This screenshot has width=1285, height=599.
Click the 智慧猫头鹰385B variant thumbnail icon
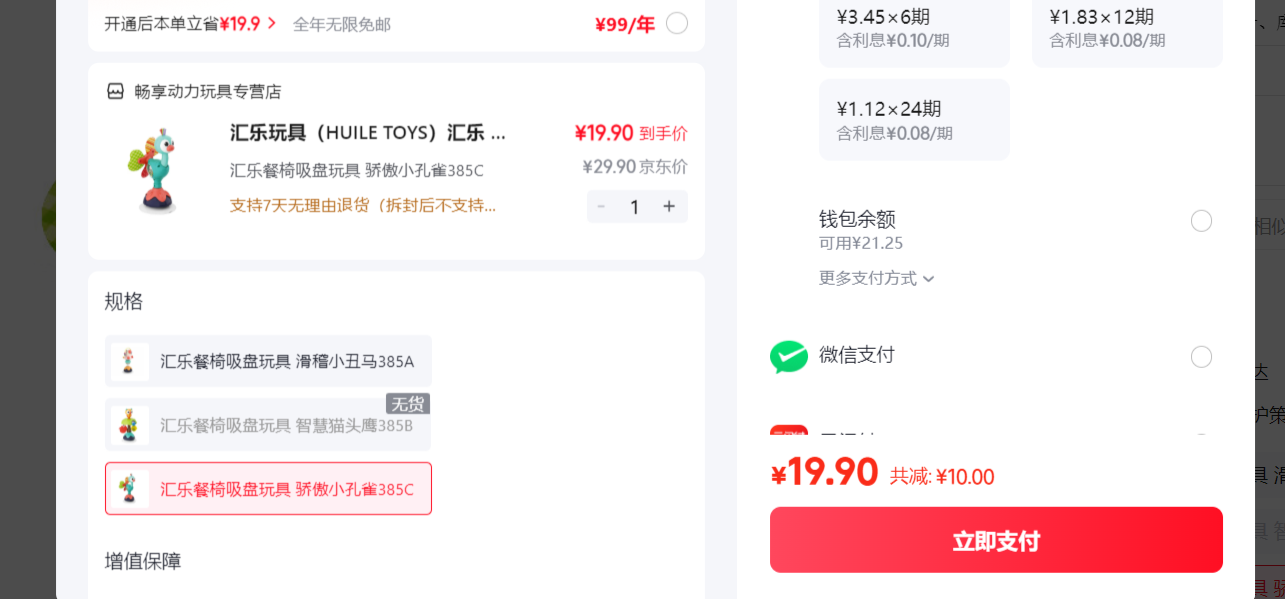130,425
